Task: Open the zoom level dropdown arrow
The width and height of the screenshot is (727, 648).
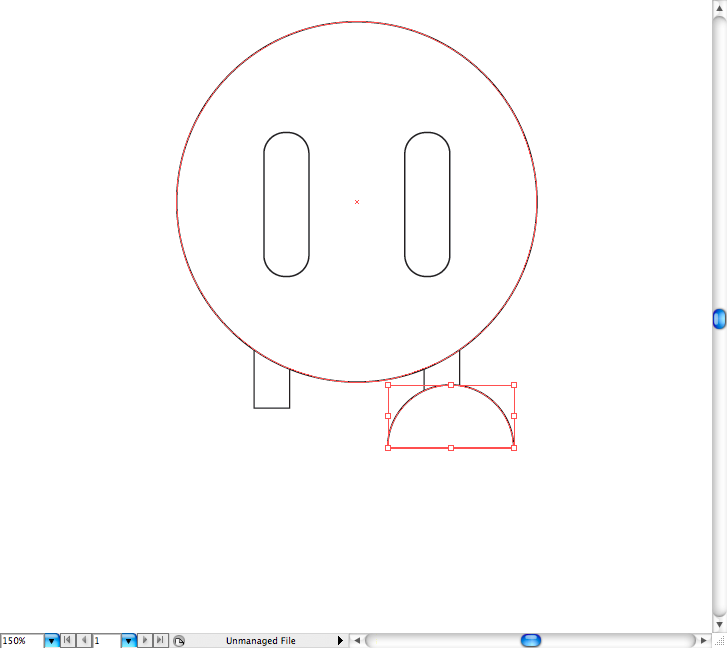Action: tap(51, 640)
